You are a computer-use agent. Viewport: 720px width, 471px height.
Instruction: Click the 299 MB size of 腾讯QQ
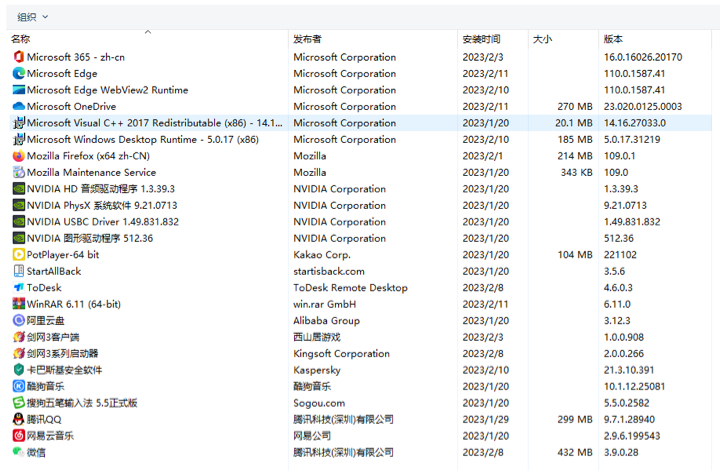(575, 420)
